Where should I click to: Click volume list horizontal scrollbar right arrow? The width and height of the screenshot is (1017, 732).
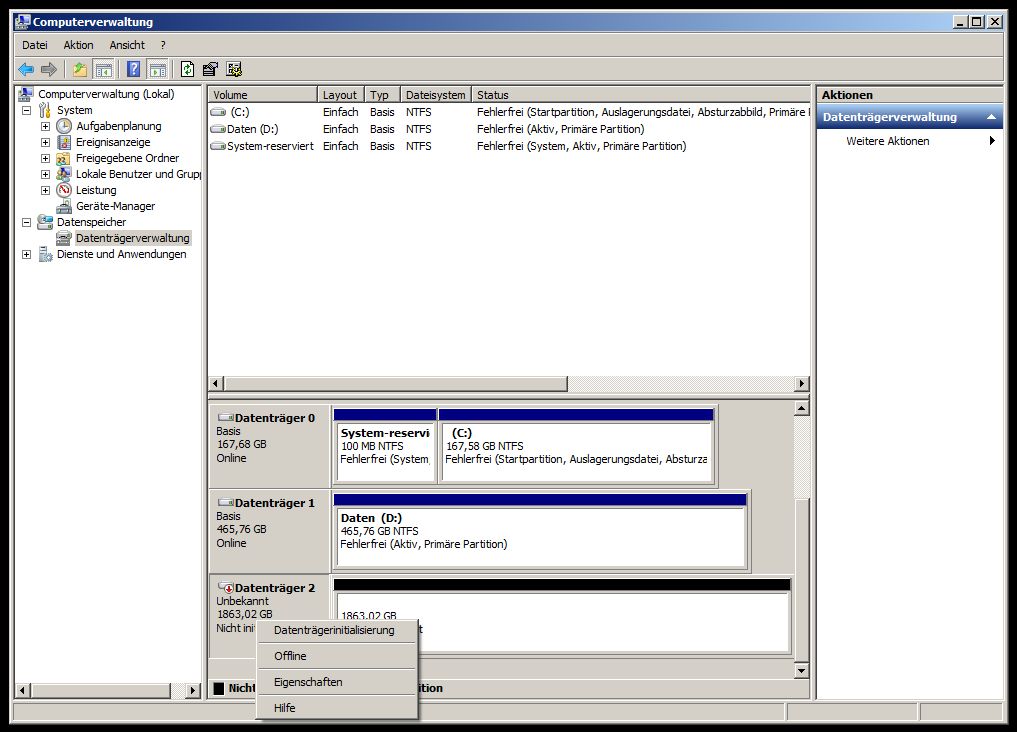tap(802, 384)
